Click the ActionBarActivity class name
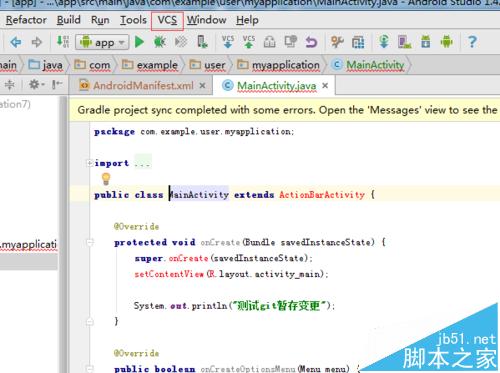The width and height of the screenshot is (500, 373). 322,195
